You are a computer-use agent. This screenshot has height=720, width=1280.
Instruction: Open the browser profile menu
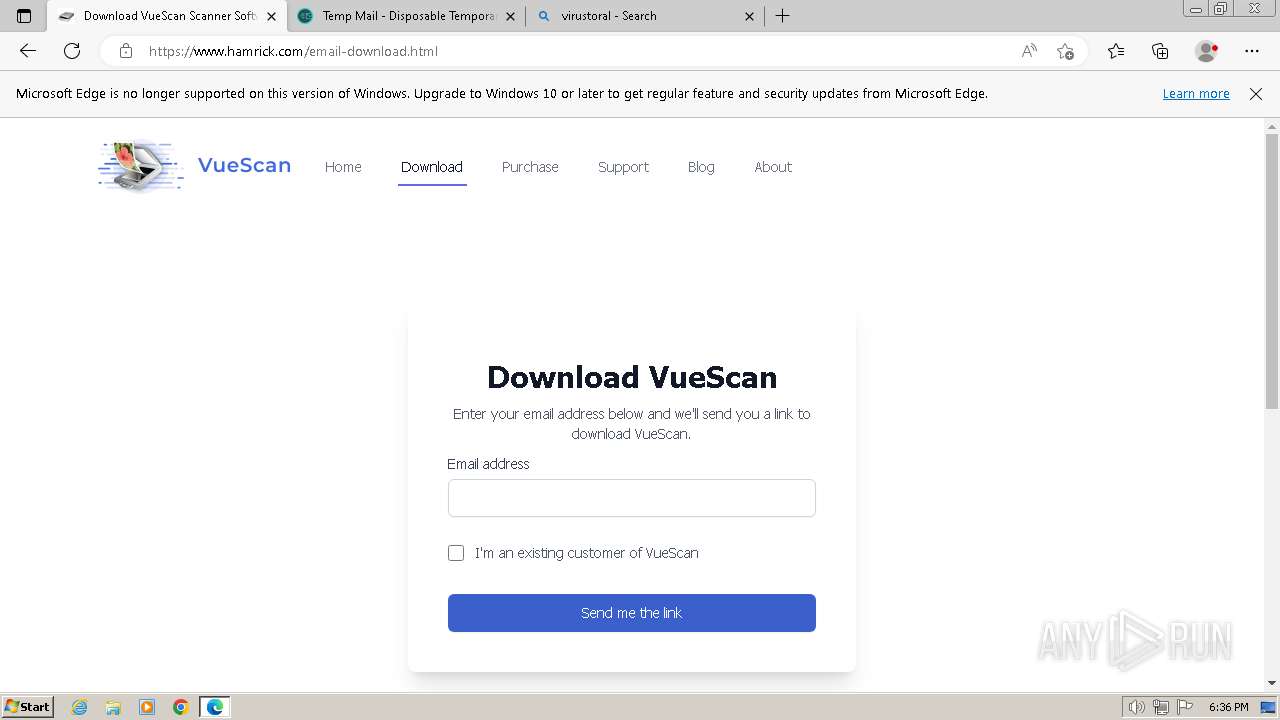pos(1207,51)
